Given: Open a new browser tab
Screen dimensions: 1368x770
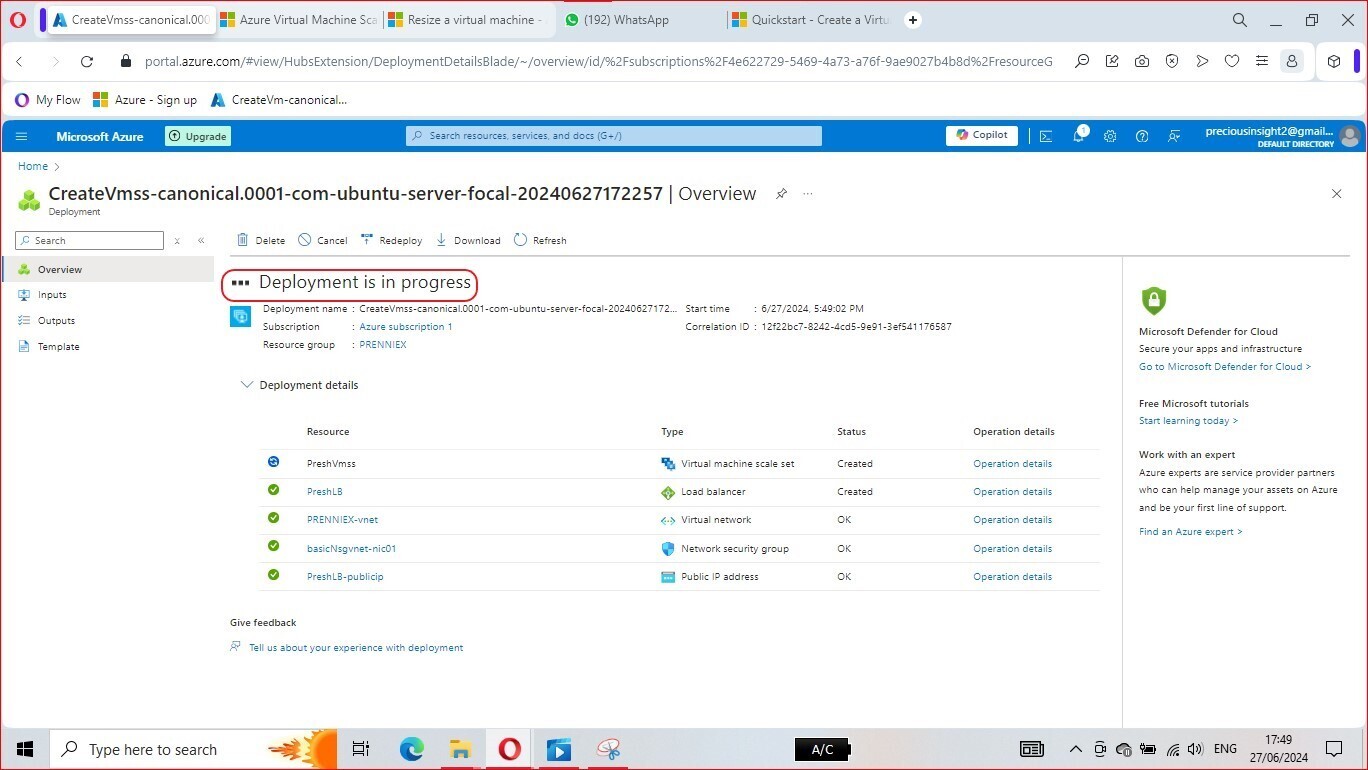Looking at the screenshot, I should pyautogui.click(x=913, y=20).
